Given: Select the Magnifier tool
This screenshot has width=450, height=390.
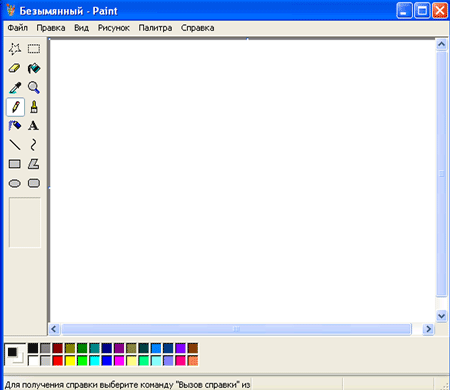Looking at the screenshot, I should 34,88.
